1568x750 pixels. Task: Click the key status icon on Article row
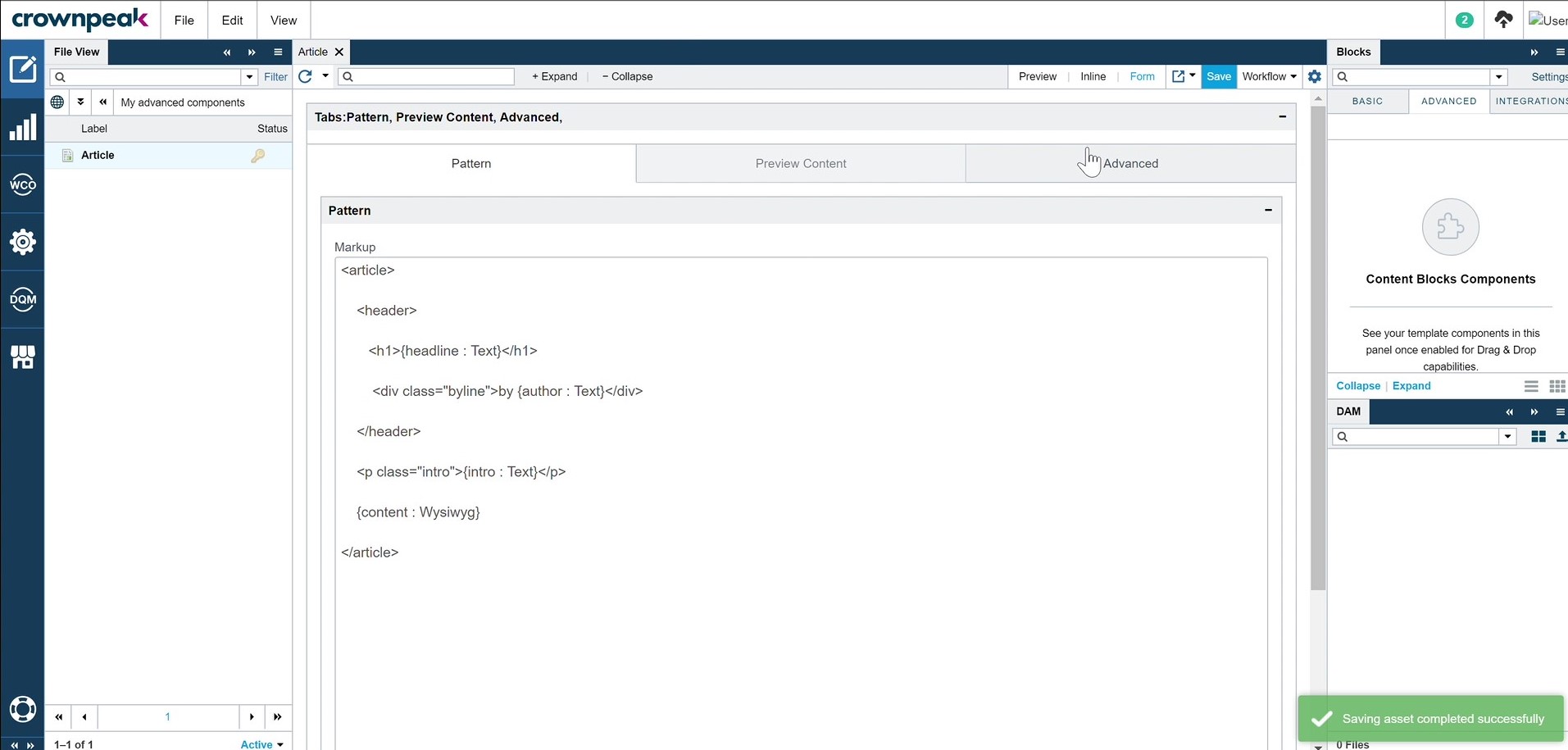[x=257, y=155]
